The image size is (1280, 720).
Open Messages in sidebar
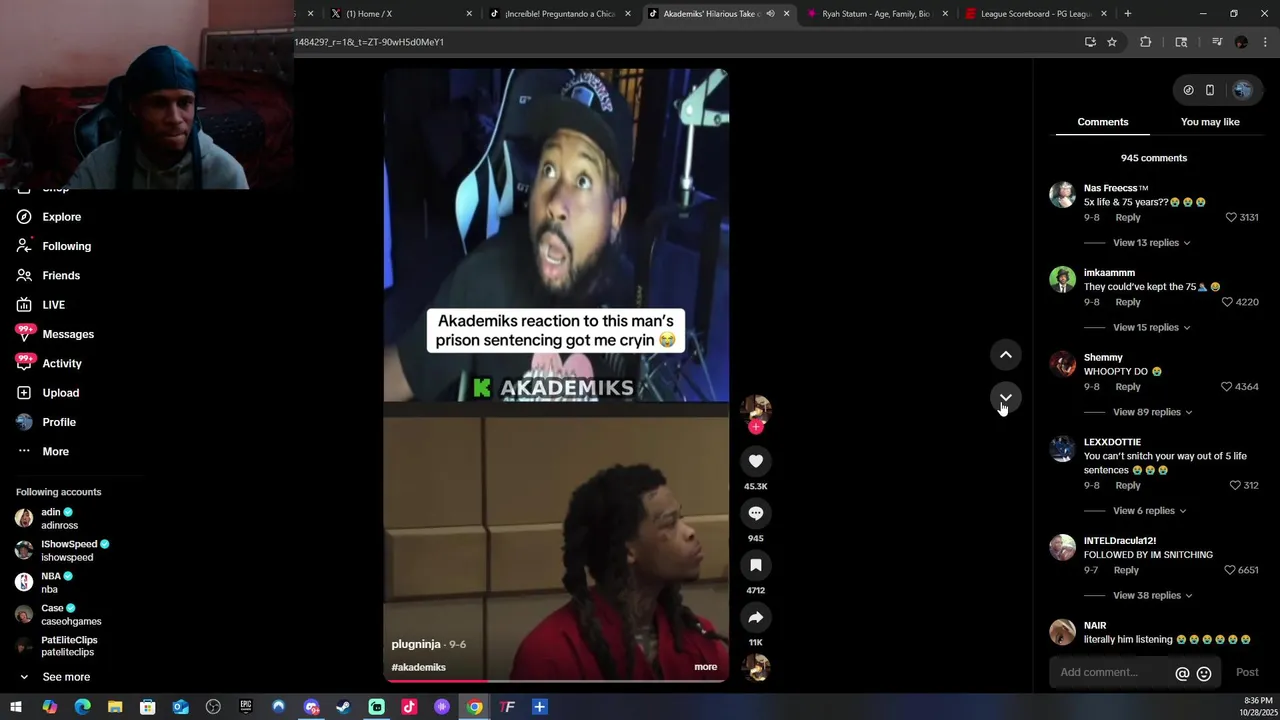[x=55, y=334]
